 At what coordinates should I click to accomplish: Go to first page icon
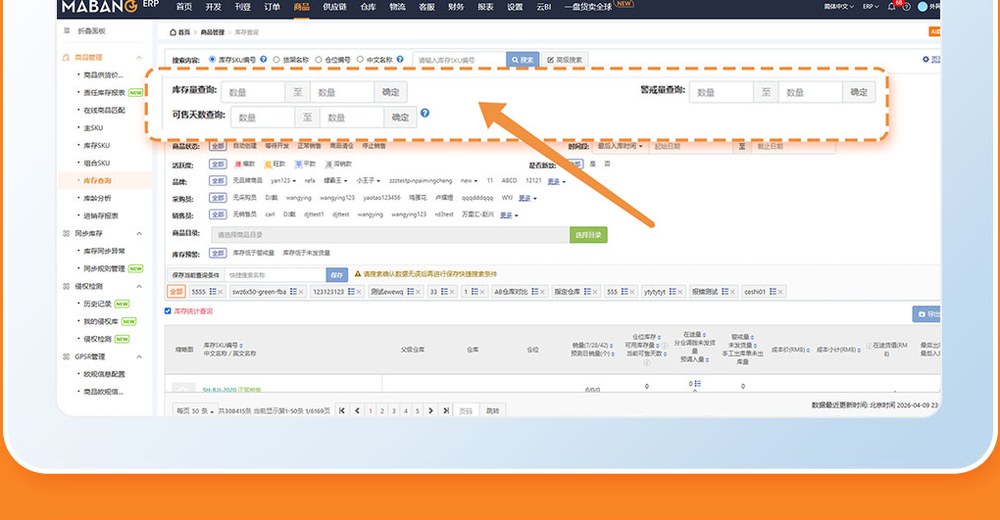pos(342,410)
